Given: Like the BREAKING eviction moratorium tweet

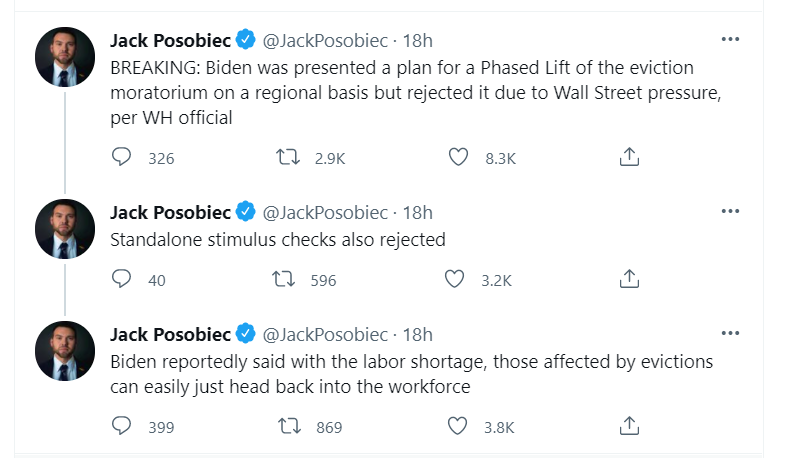Looking at the screenshot, I should click(457, 157).
